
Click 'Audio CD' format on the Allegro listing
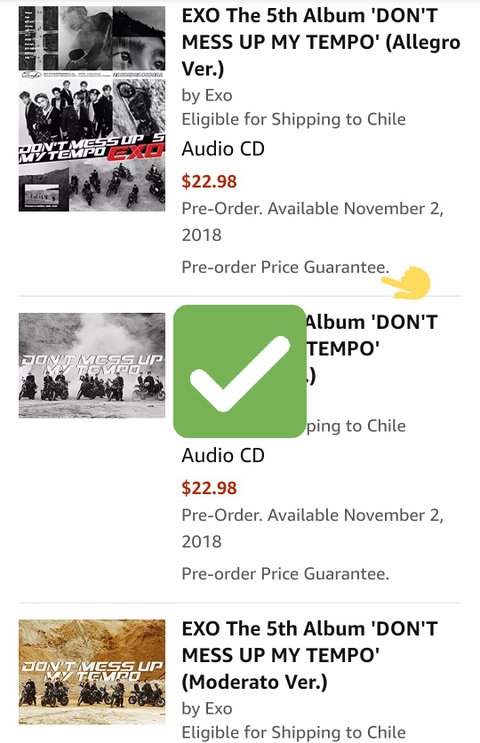(x=223, y=149)
